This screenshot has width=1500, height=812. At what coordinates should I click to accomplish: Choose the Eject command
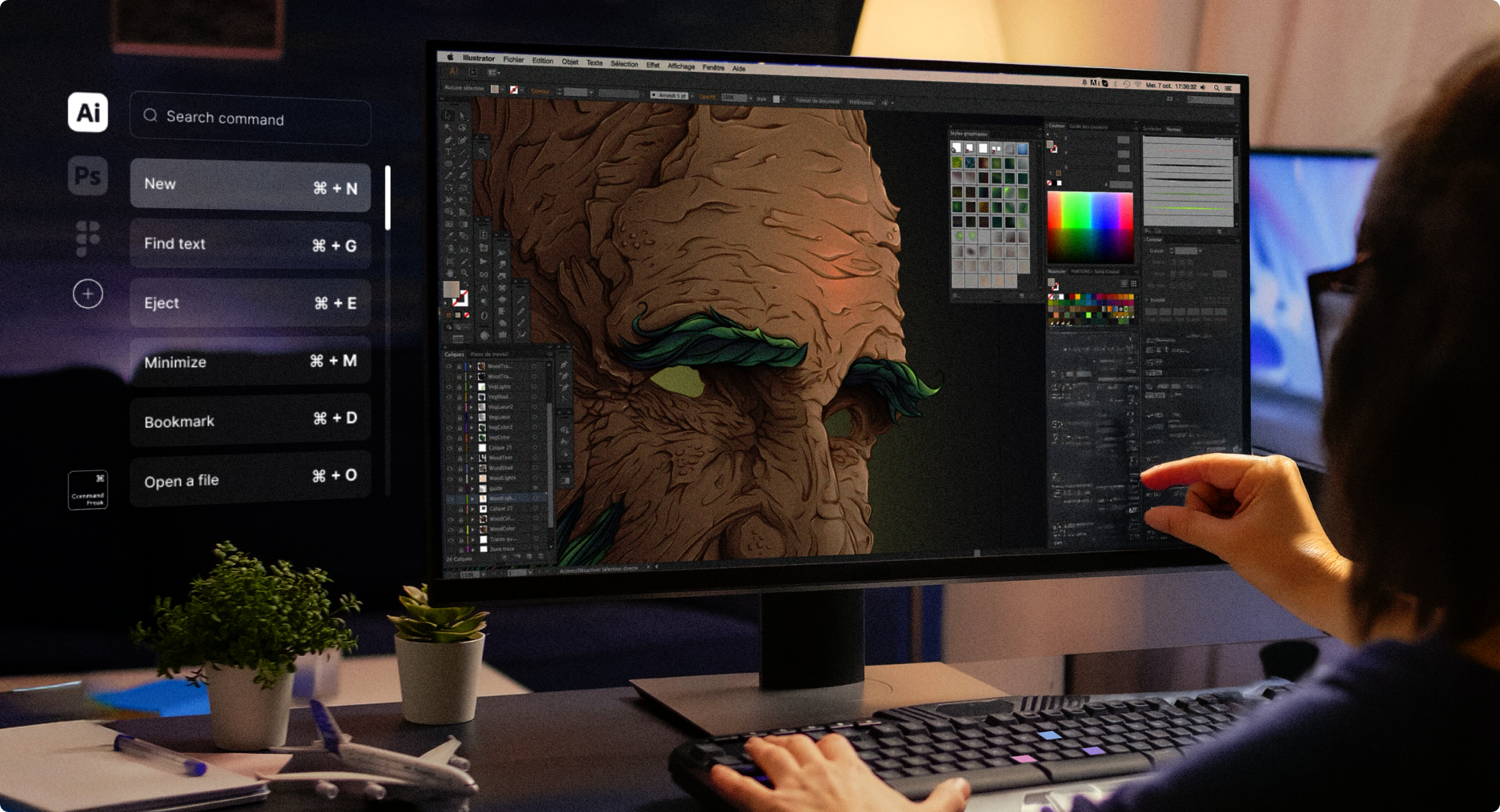(250, 303)
